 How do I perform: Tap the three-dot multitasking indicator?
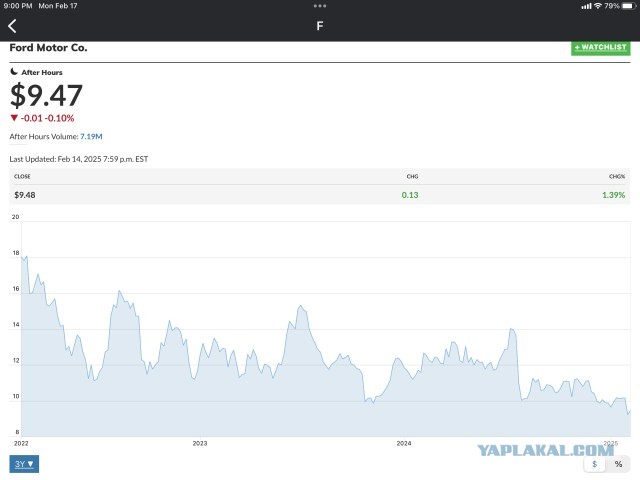point(320,6)
